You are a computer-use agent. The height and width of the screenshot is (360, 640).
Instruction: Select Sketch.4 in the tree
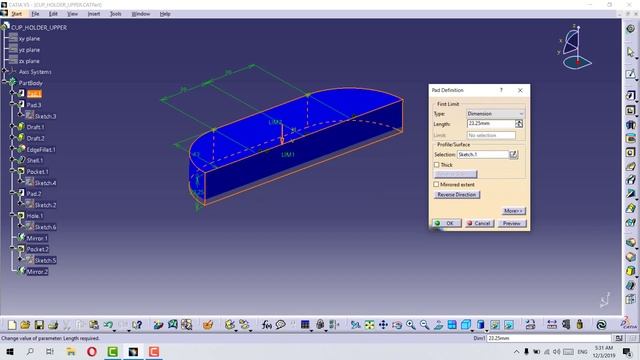pyautogui.click(x=45, y=183)
